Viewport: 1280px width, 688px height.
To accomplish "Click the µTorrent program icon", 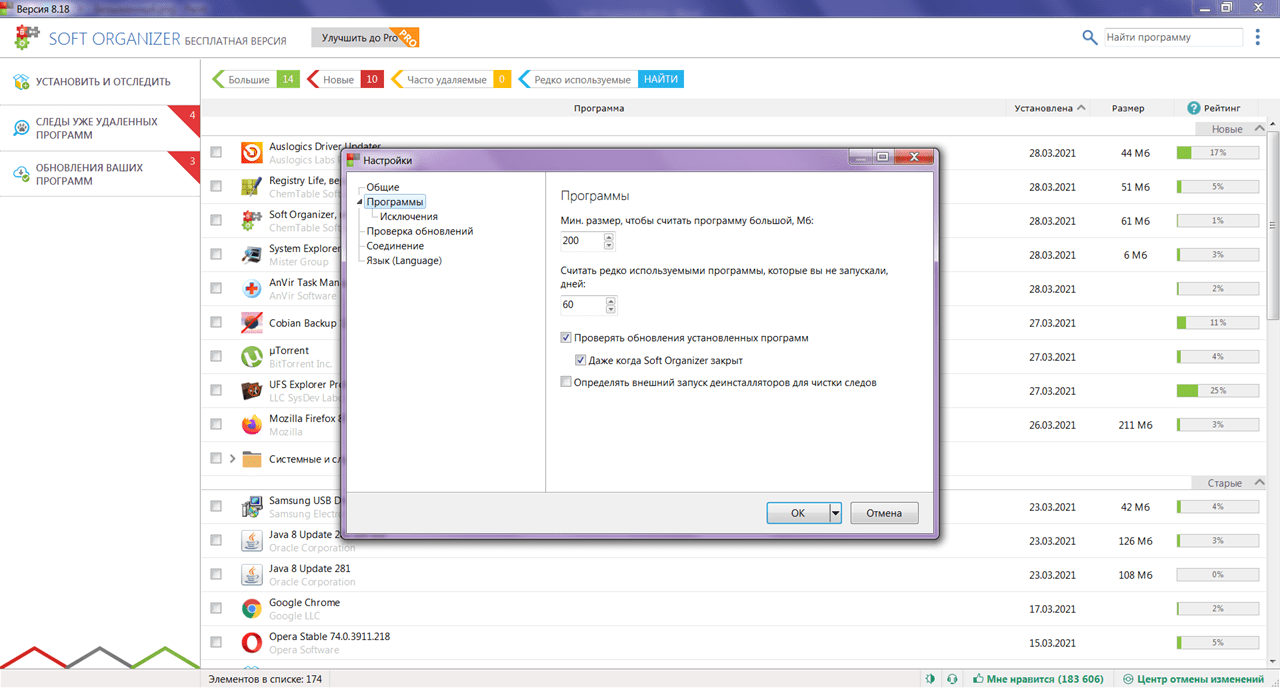I will (x=252, y=356).
